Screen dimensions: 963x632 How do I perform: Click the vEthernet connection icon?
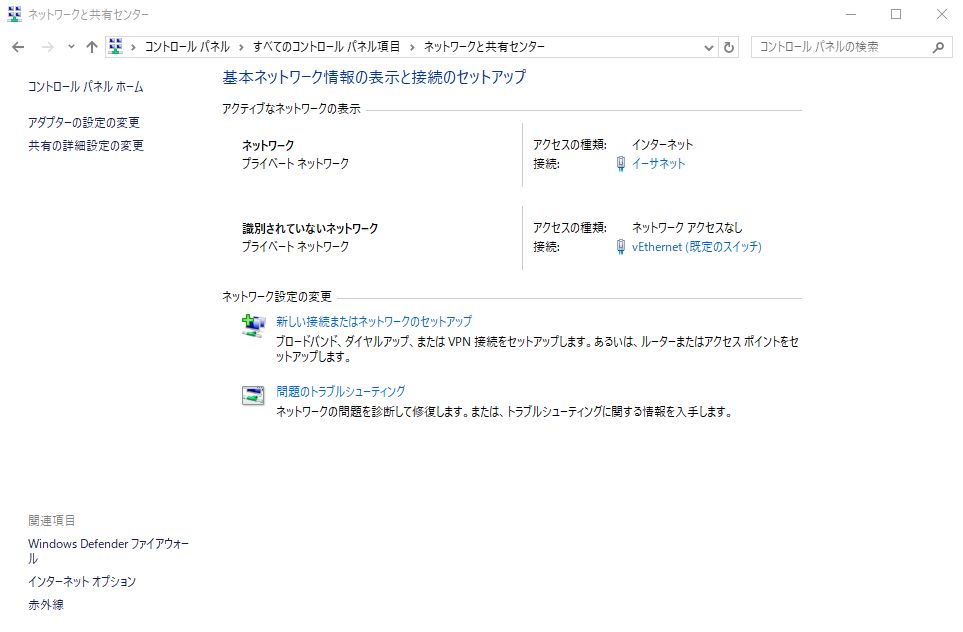tap(621, 247)
